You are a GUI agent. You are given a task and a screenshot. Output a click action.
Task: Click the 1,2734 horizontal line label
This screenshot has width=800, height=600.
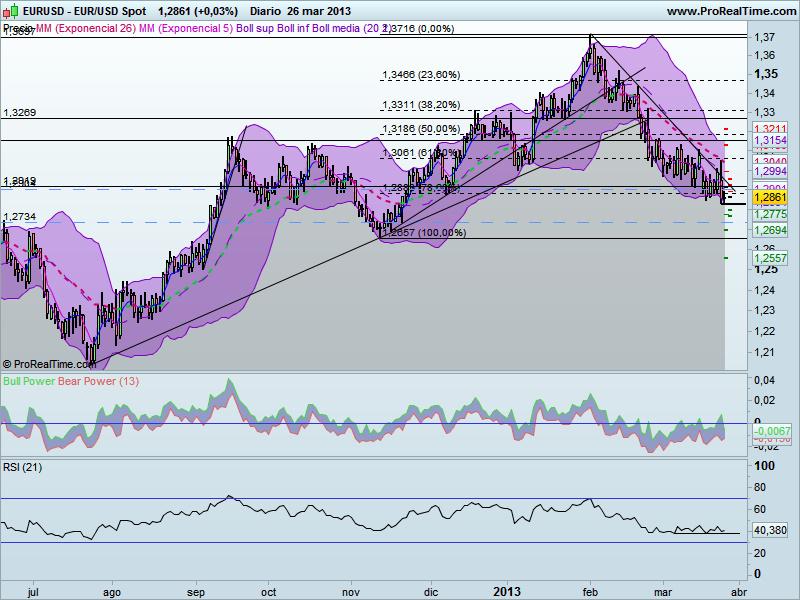[x=19, y=217]
